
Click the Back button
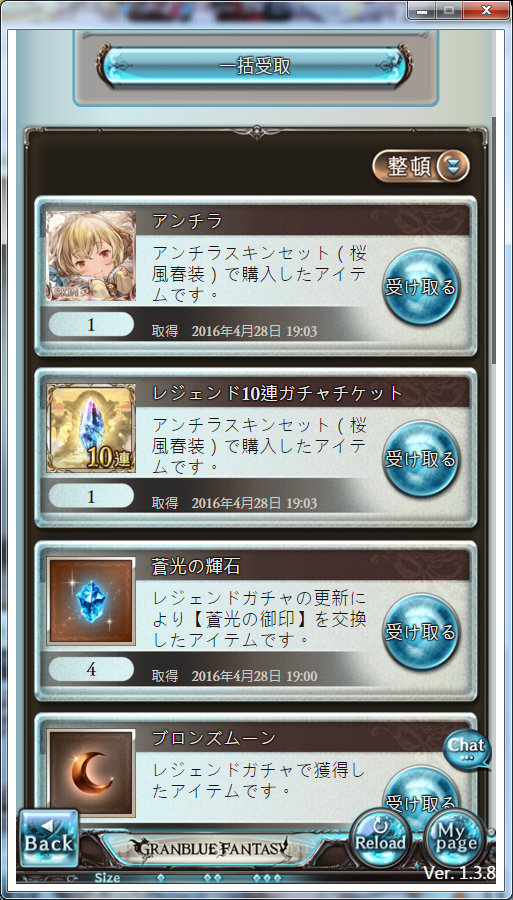pyautogui.click(x=49, y=838)
